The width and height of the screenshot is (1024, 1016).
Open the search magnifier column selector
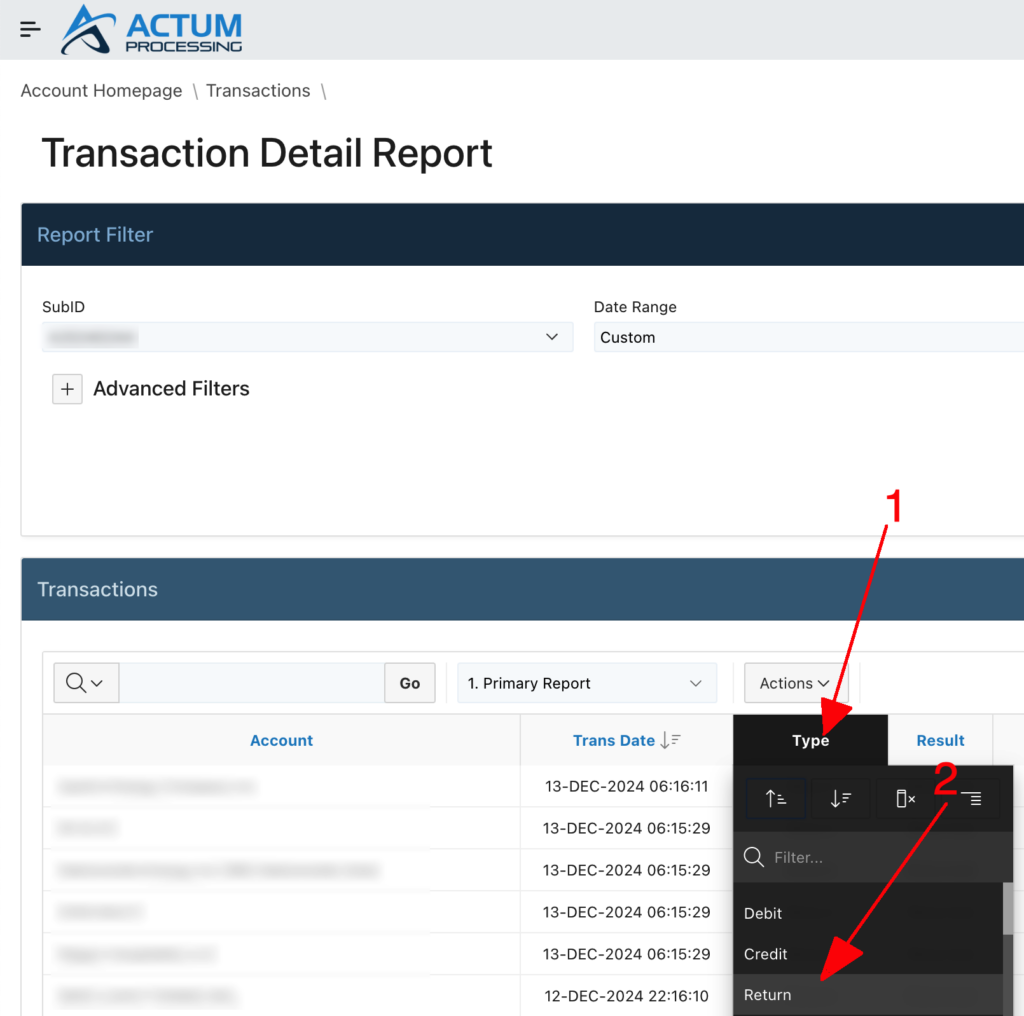click(86, 683)
